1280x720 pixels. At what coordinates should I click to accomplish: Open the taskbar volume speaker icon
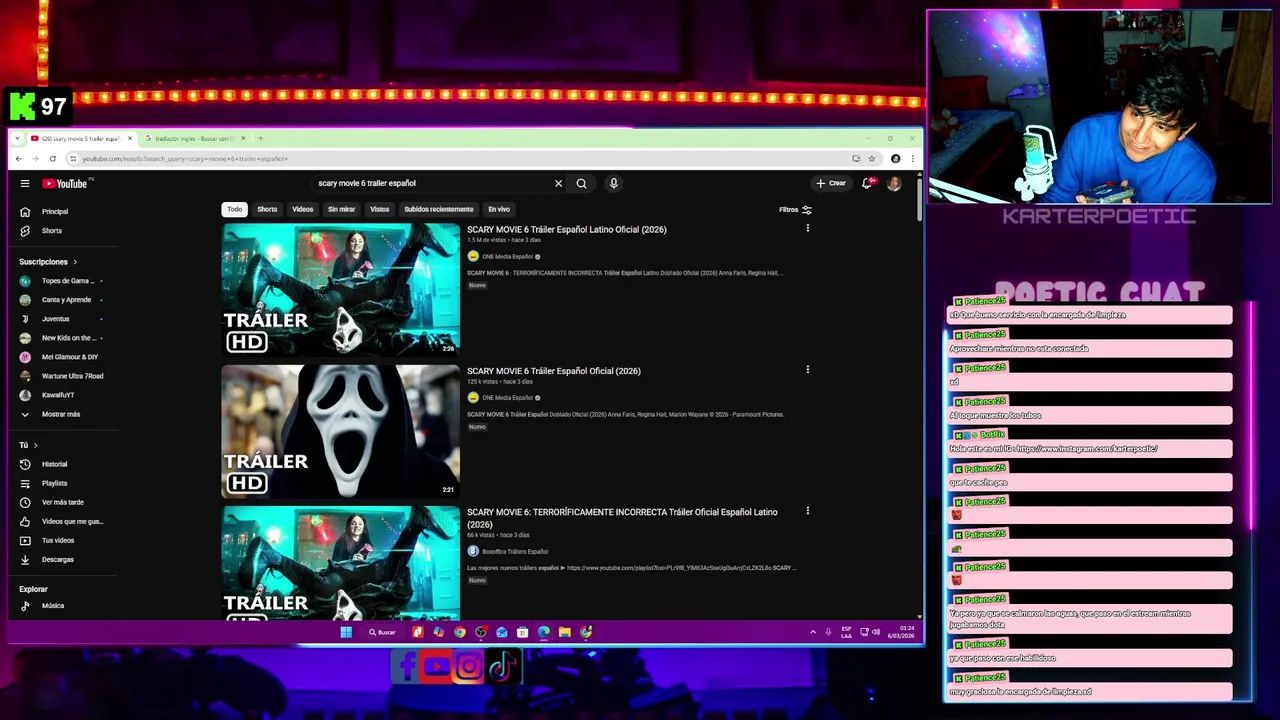pos(876,632)
